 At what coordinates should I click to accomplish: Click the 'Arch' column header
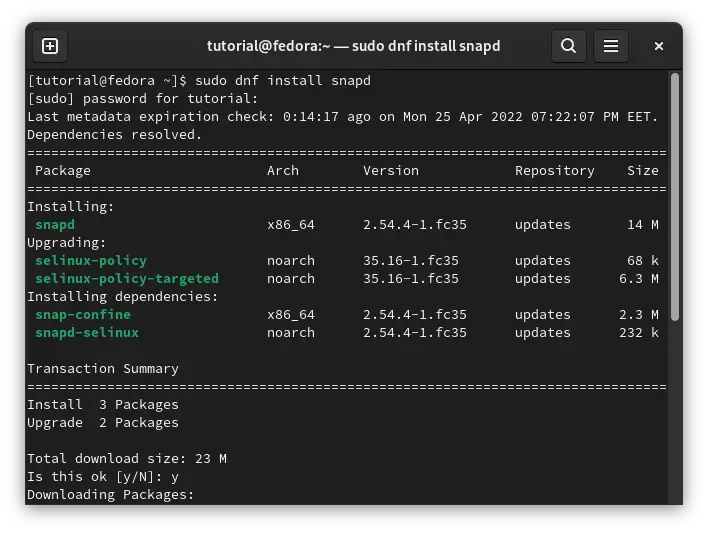click(x=283, y=171)
